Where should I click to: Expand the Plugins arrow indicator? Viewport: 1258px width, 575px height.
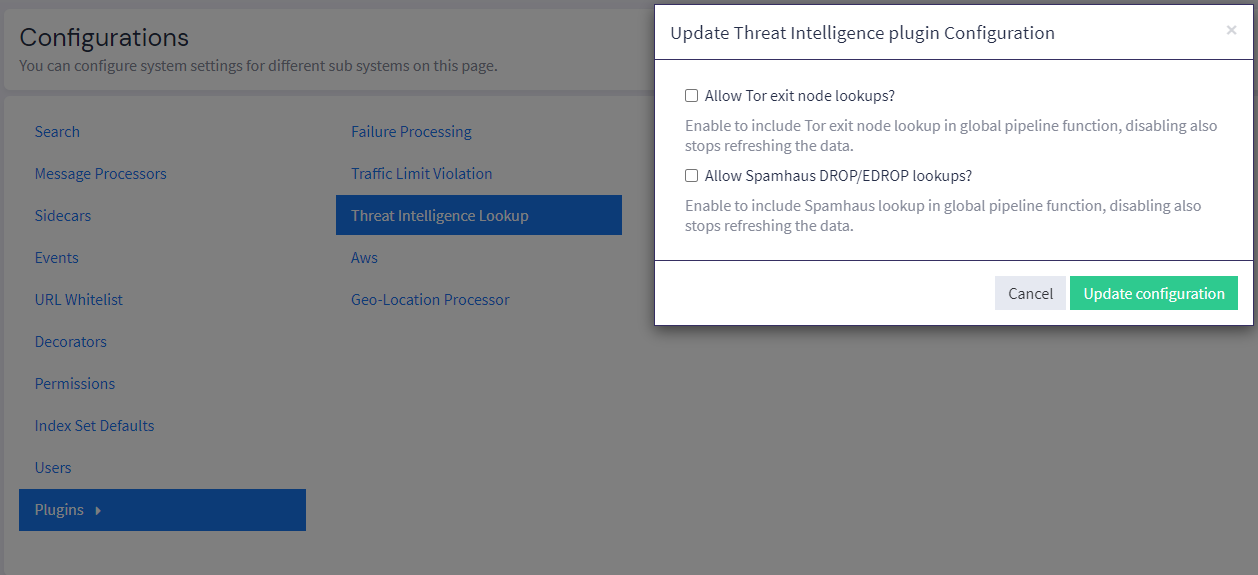(x=98, y=510)
